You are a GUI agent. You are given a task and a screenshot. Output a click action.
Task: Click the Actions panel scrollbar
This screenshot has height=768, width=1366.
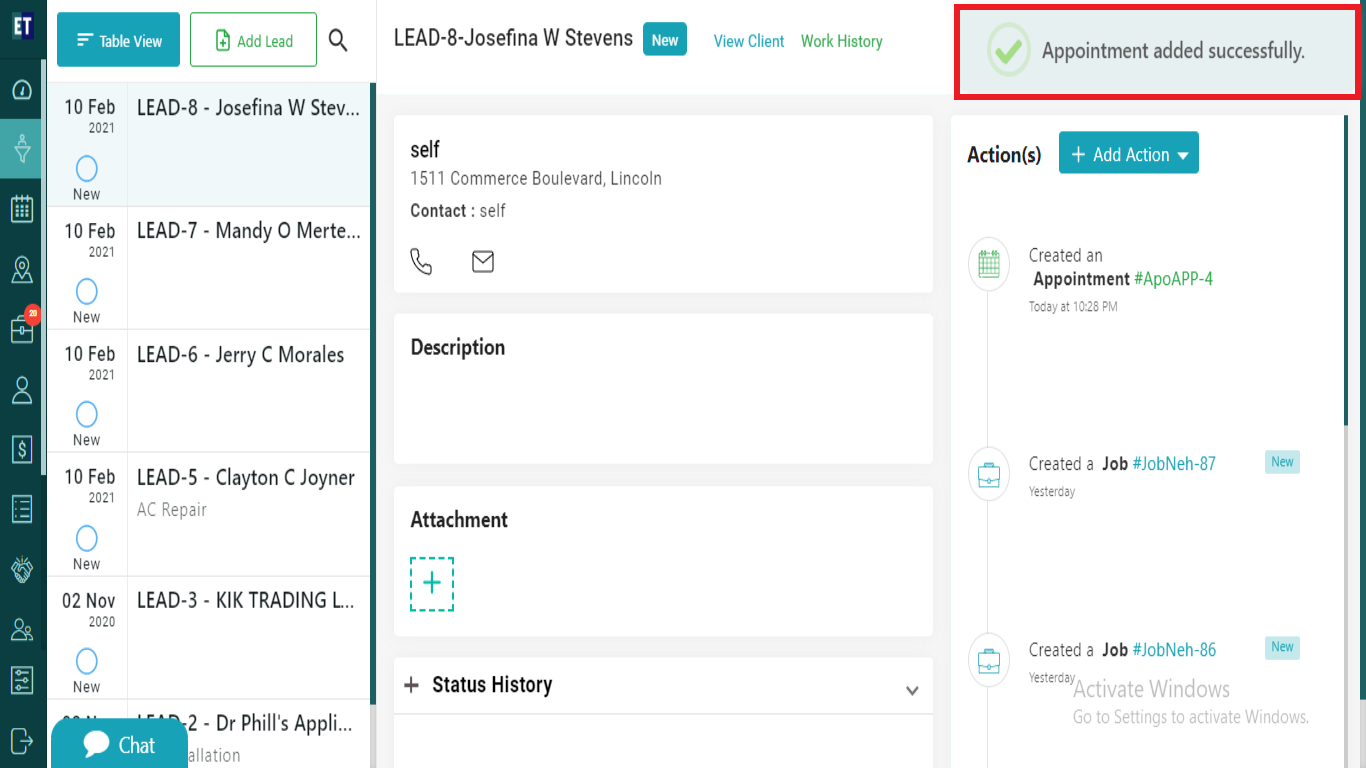click(1347, 270)
